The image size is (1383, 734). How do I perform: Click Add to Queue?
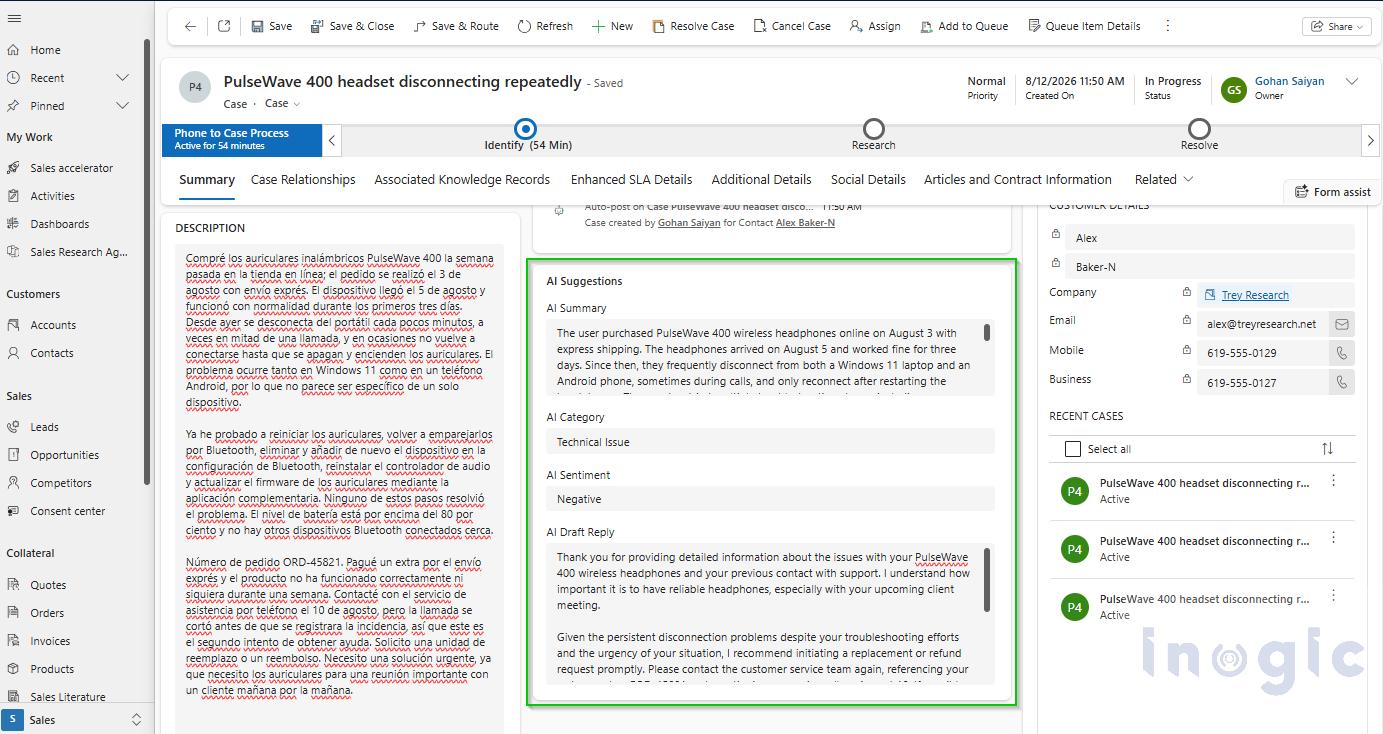(x=964, y=26)
